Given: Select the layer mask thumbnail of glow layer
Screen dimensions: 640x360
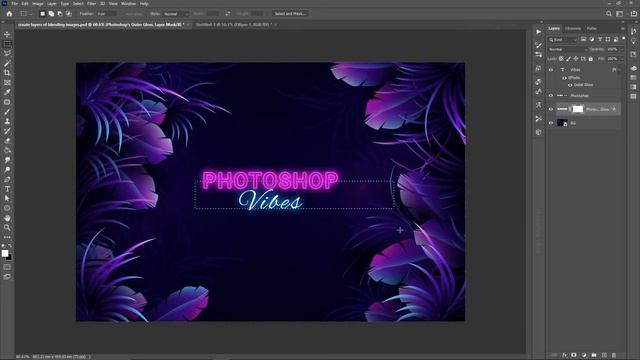Looking at the screenshot, I should coord(578,109).
